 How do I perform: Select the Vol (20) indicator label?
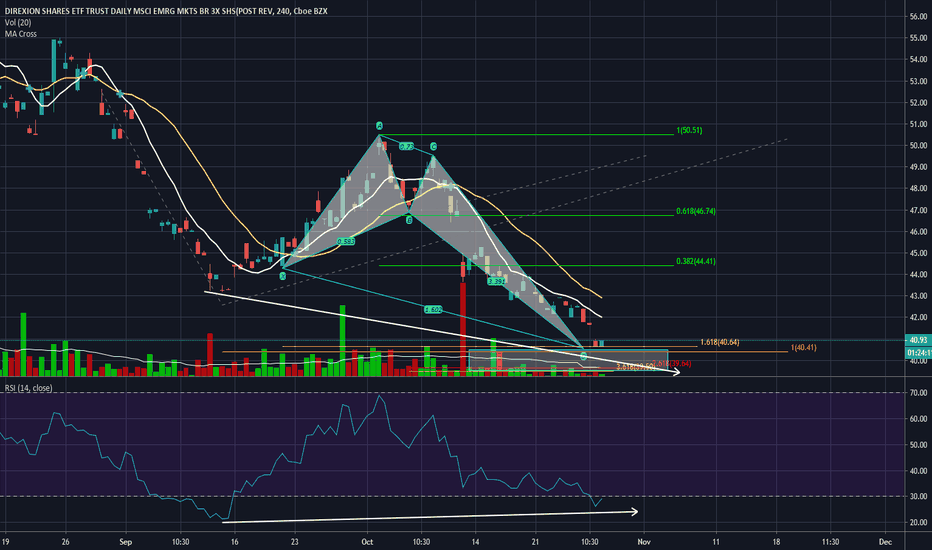(x=18, y=22)
